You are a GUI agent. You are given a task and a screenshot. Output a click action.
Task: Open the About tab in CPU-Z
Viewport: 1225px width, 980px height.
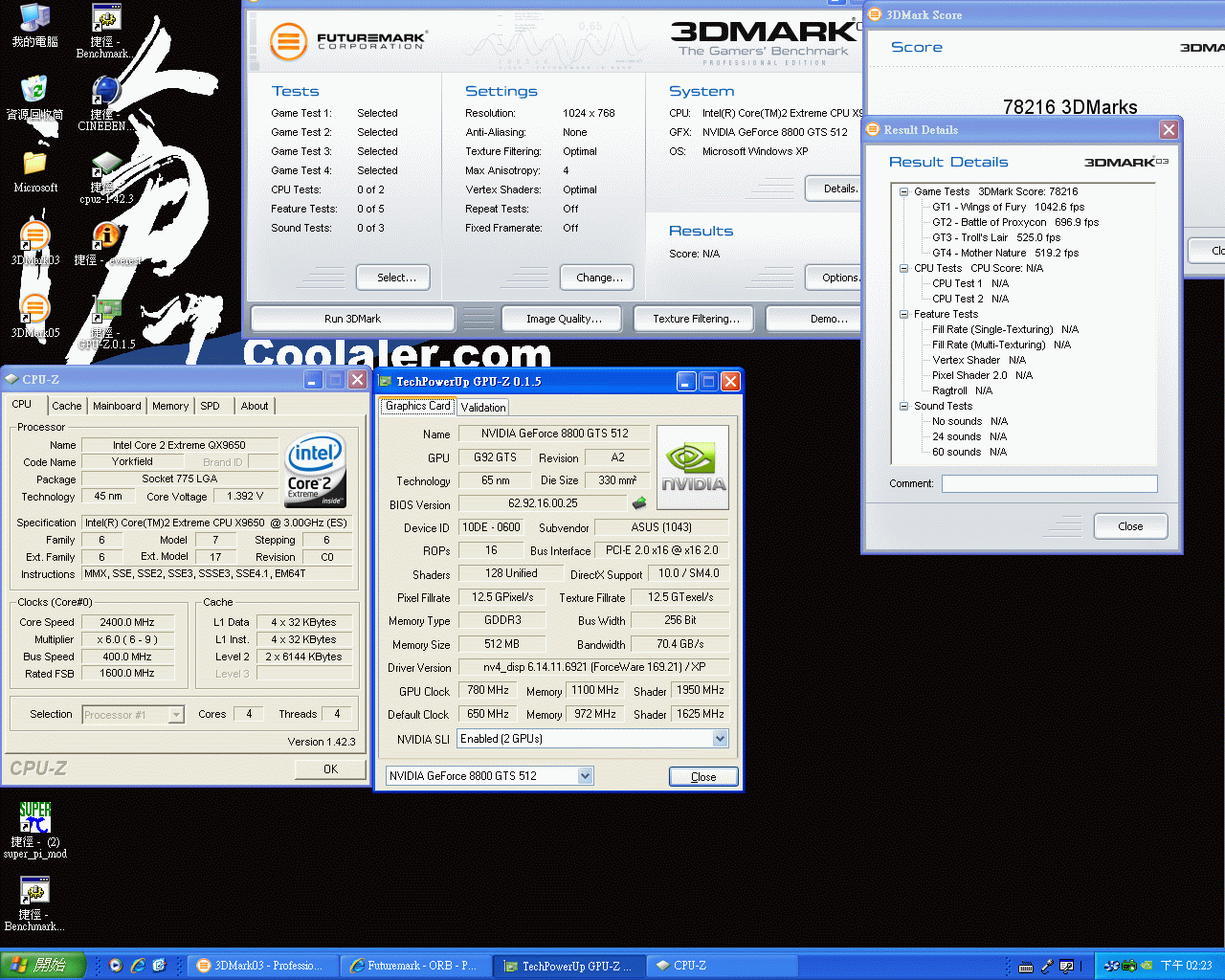tap(255, 406)
